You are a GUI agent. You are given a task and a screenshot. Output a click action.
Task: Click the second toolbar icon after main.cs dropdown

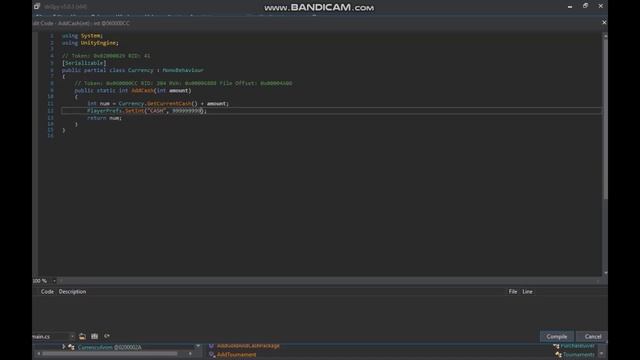click(x=94, y=336)
